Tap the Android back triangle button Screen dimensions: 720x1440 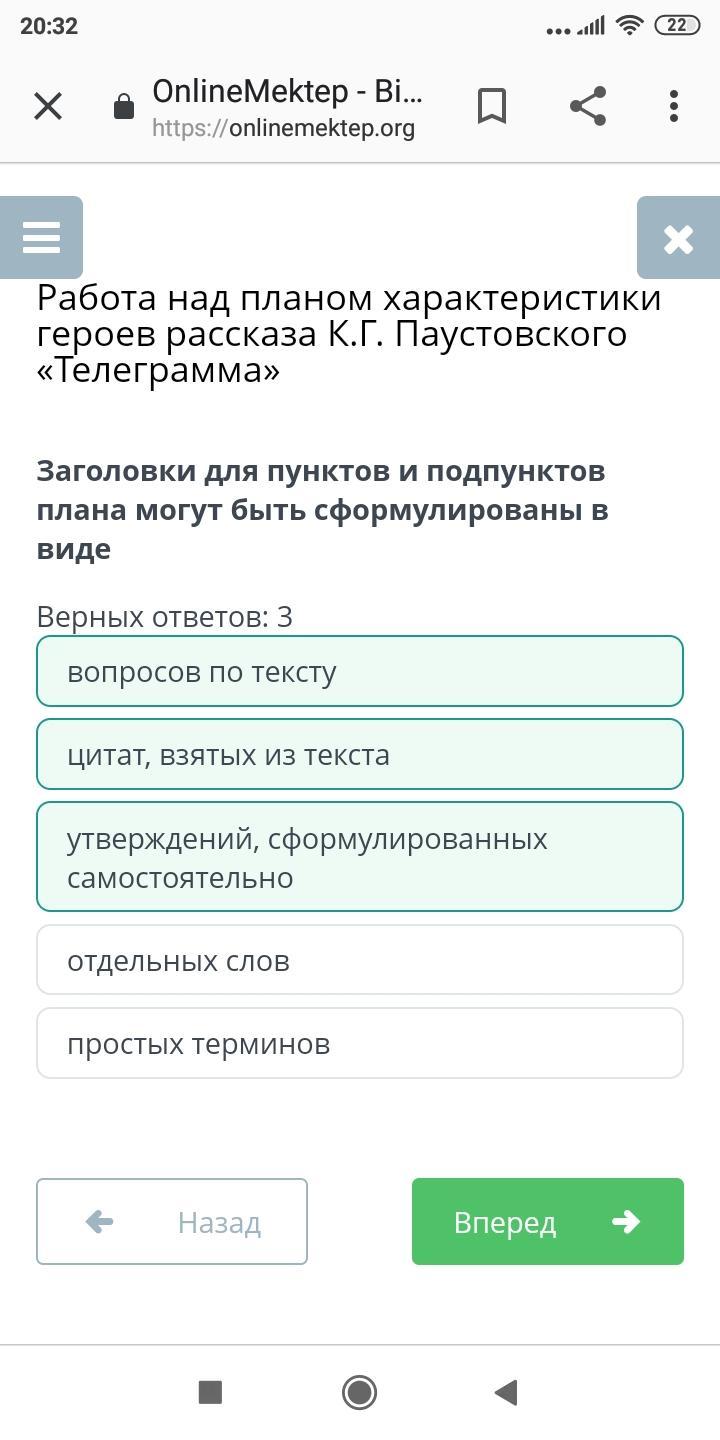tap(506, 1392)
